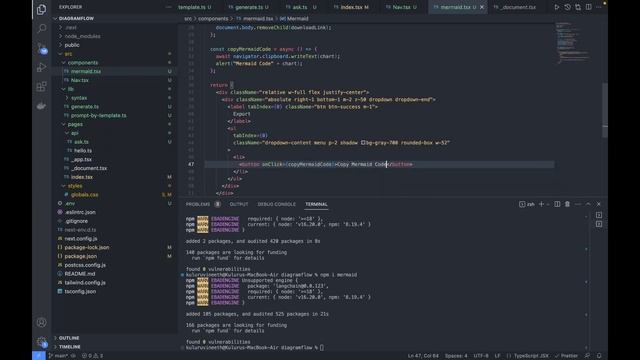640x360 pixels.
Task: Create a new terminal with plus icon
Action: (542, 204)
